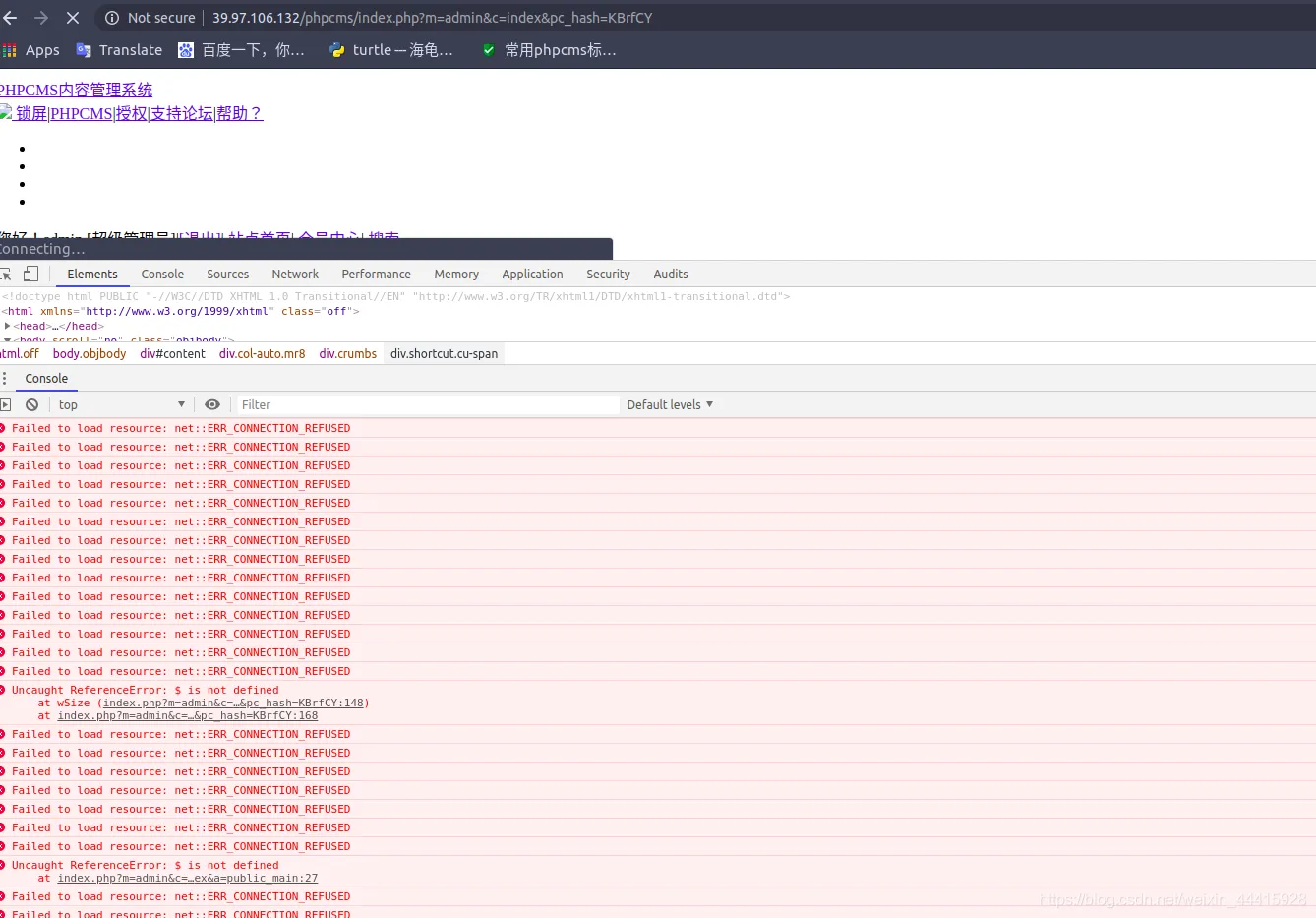Open the top JavaScript context dropdown

tap(122, 405)
